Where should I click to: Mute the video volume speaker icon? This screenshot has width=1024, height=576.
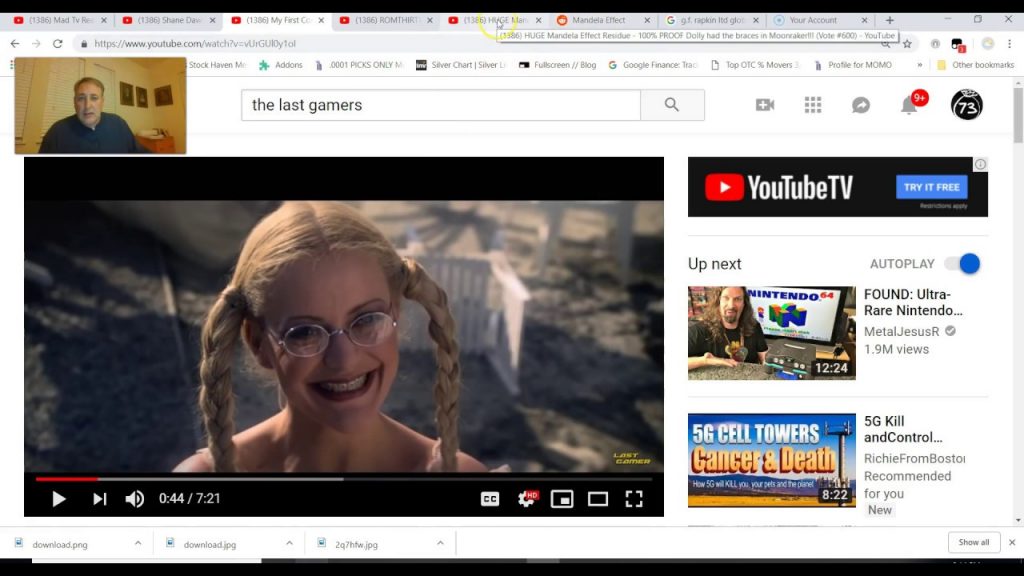coord(135,499)
